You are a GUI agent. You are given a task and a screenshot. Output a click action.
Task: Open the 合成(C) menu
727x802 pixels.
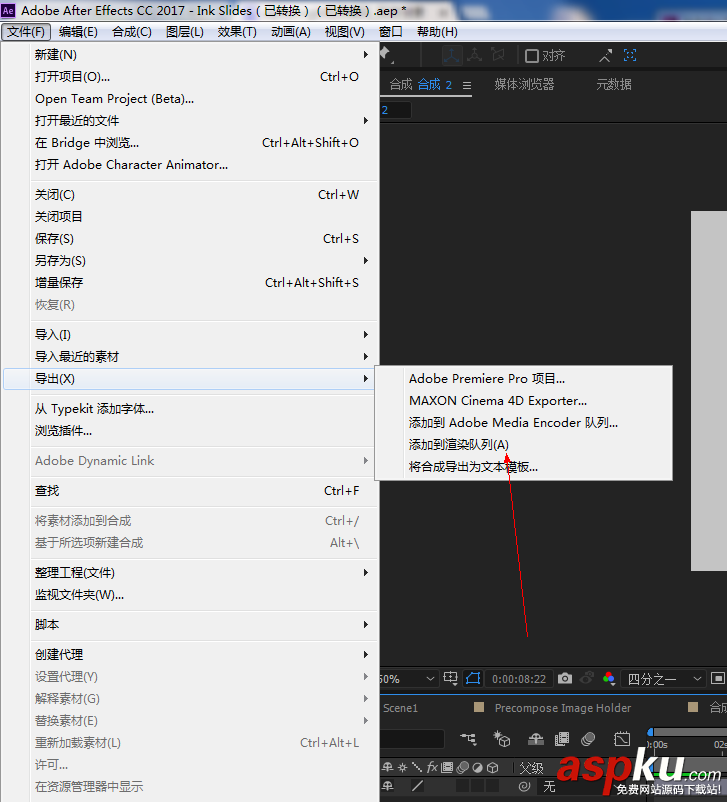(131, 32)
